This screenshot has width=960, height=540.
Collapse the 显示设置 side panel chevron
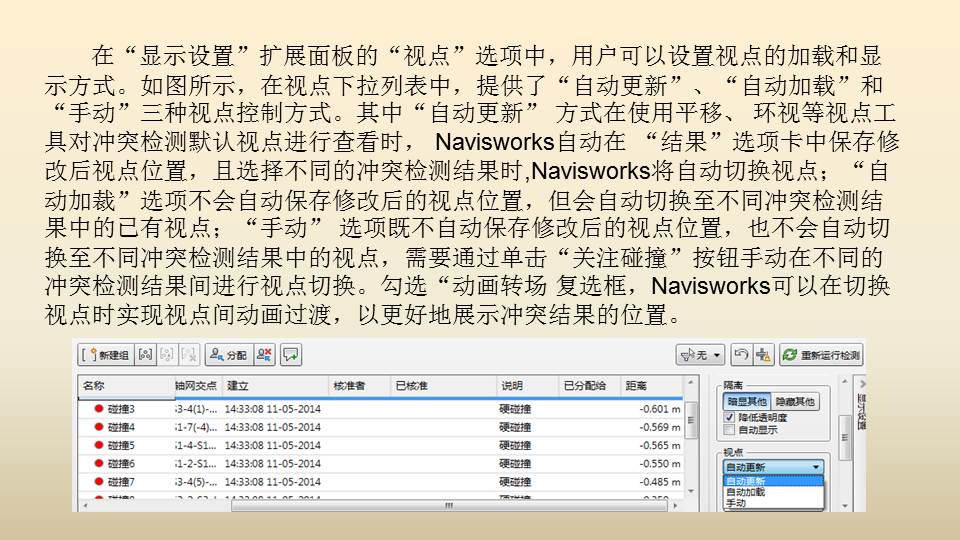(862, 384)
